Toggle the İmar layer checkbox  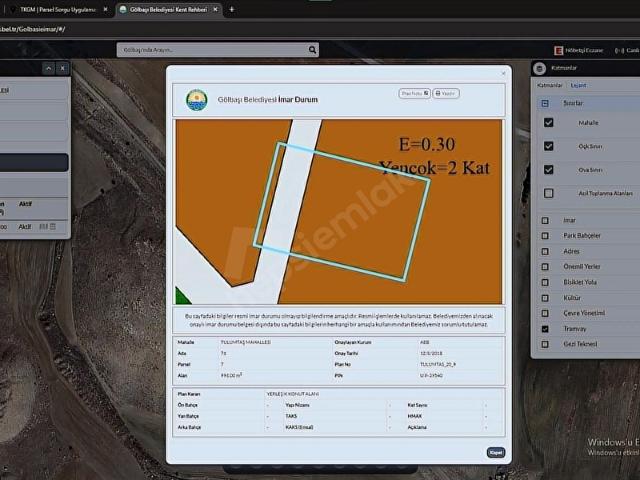pos(545,220)
